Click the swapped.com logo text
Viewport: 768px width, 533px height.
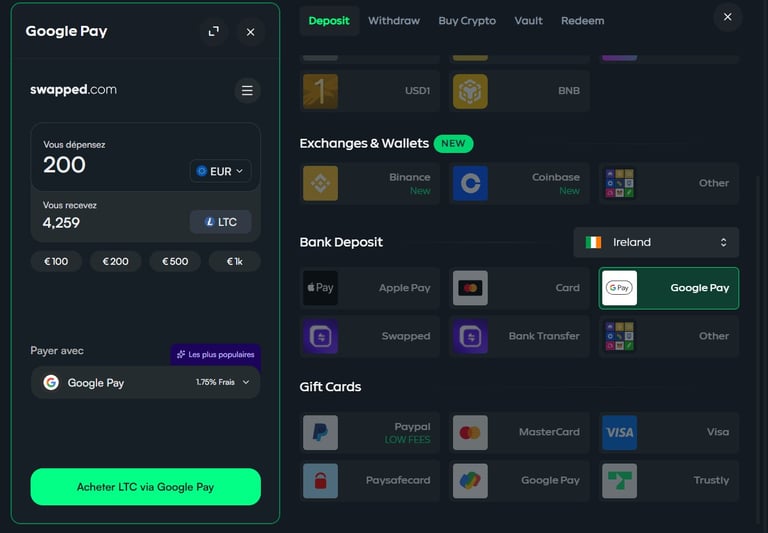click(x=73, y=90)
